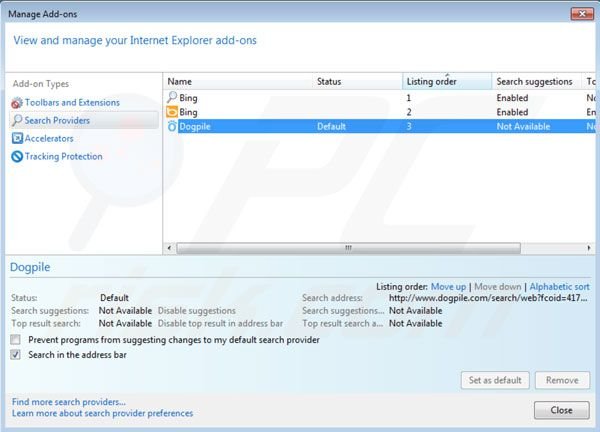600x432 pixels.
Task: Enable Prevent programs from suggesting changes checkbox
Action: [16, 339]
